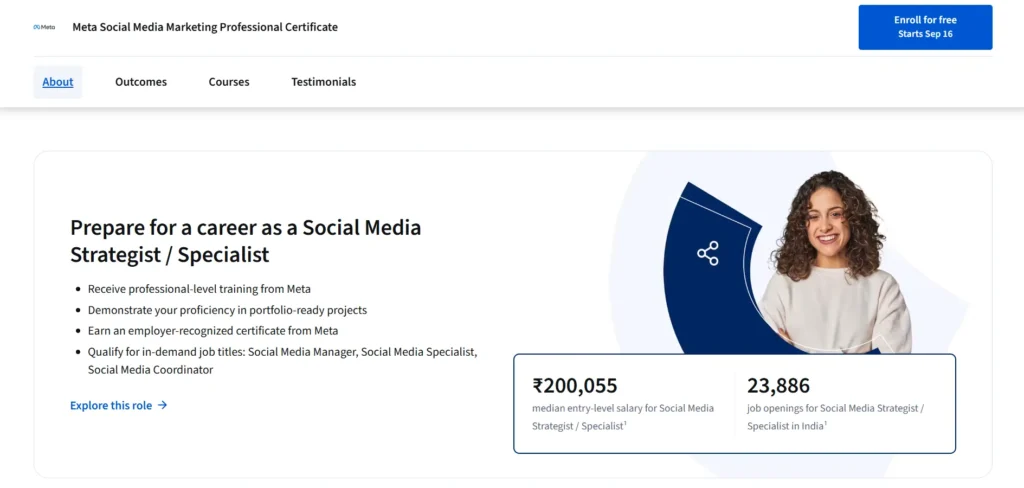Switch to the Outcomes tab
Image resolution: width=1024 pixels, height=488 pixels.
click(141, 82)
